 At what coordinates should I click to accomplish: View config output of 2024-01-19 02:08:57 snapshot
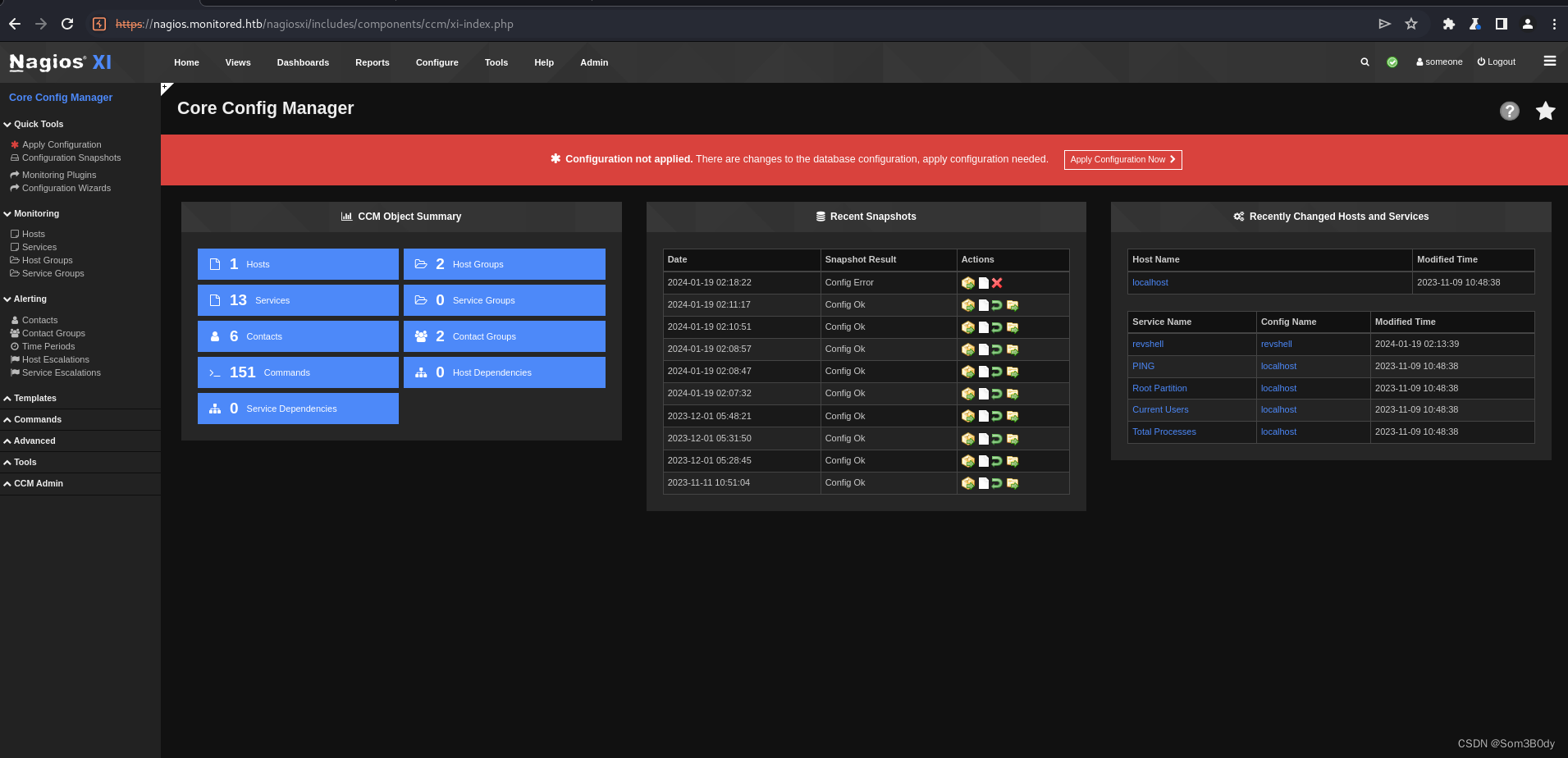coord(983,349)
